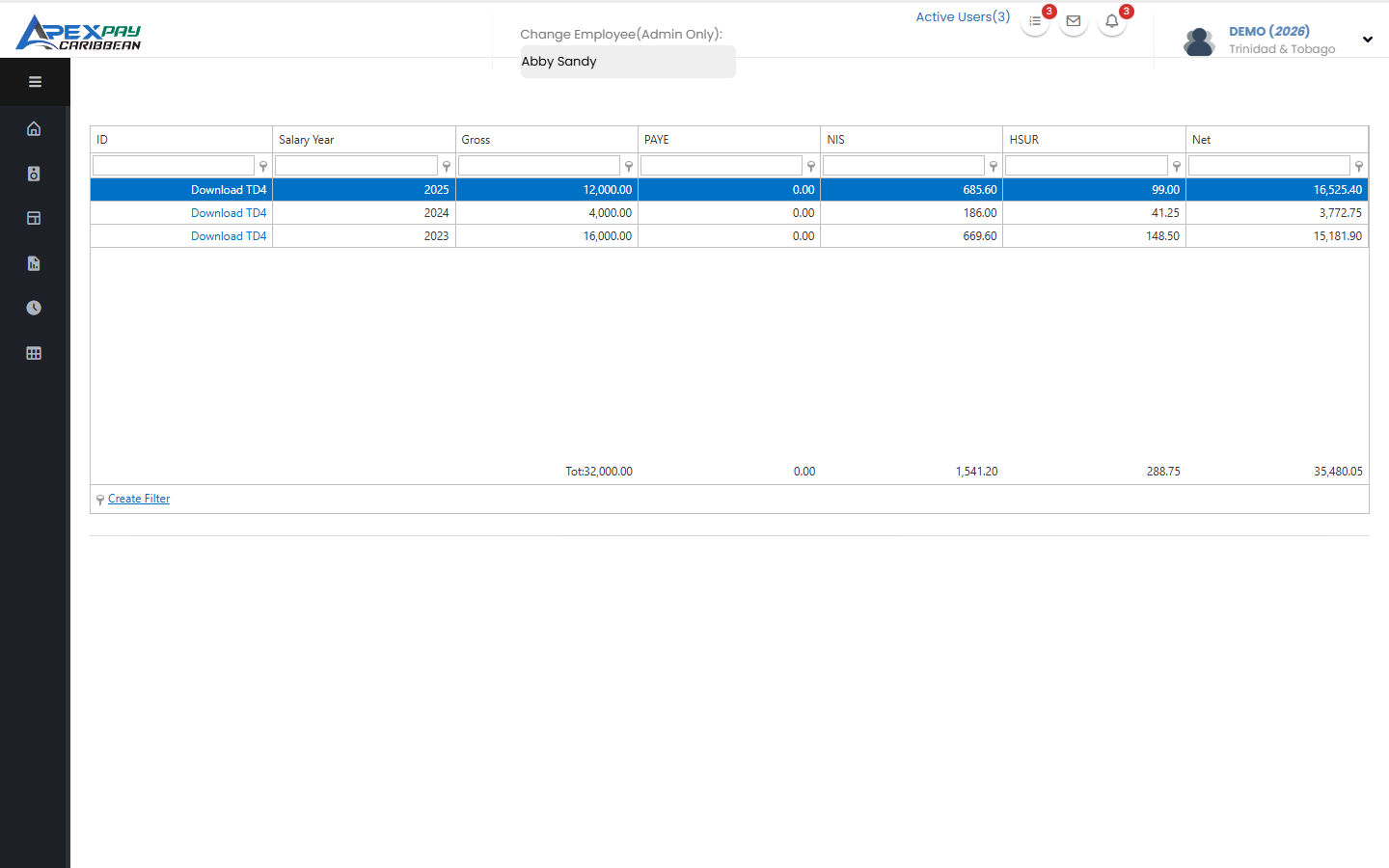Focus the Salary Year filter input field
This screenshot has width=1389, height=868.
(356, 166)
